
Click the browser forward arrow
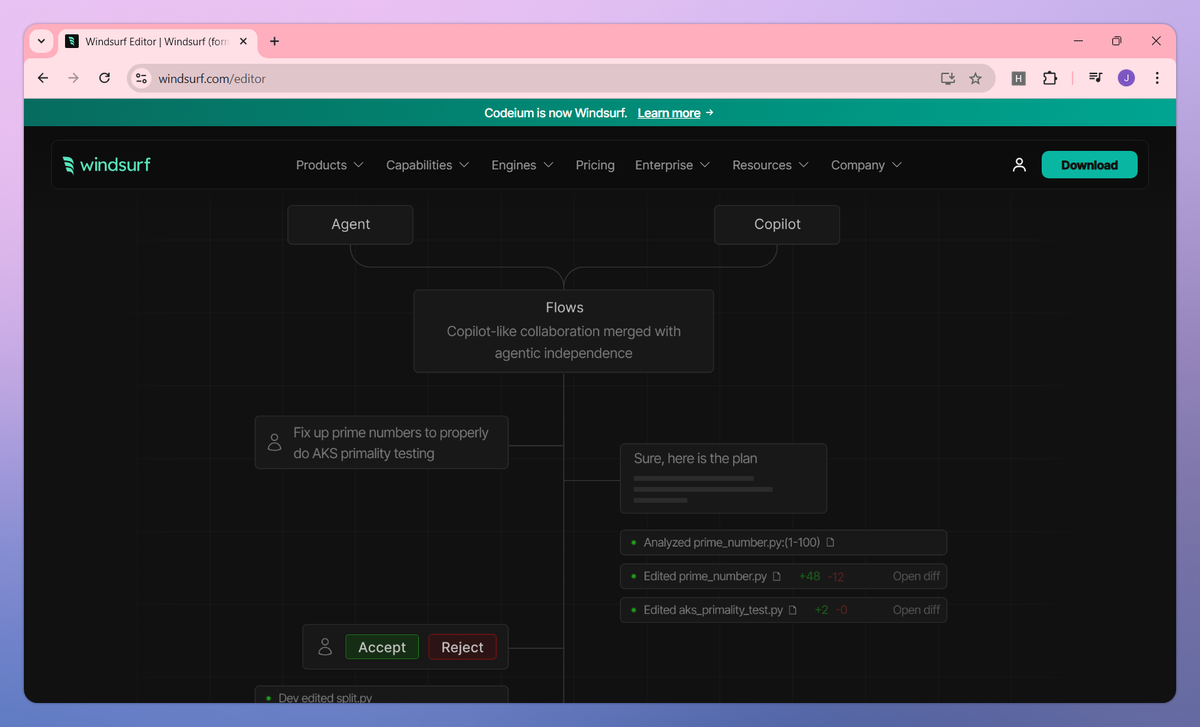pos(73,78)
